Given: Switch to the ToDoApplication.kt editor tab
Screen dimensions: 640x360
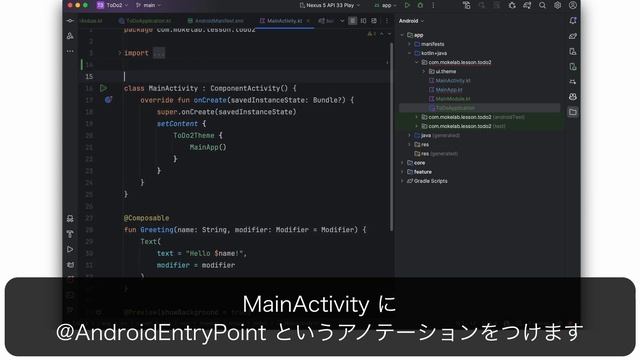Looking at the screenshot, I should tap(145, 21).
